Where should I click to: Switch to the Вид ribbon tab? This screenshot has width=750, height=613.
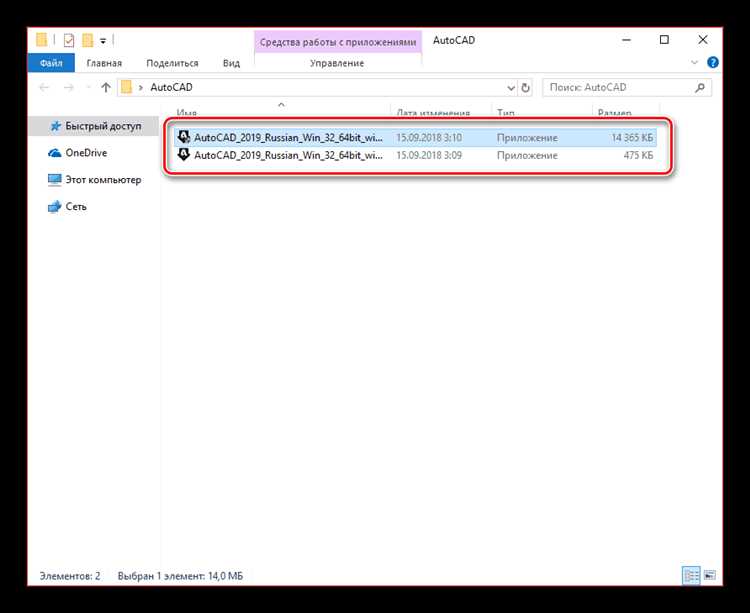[x=232, y=63]
